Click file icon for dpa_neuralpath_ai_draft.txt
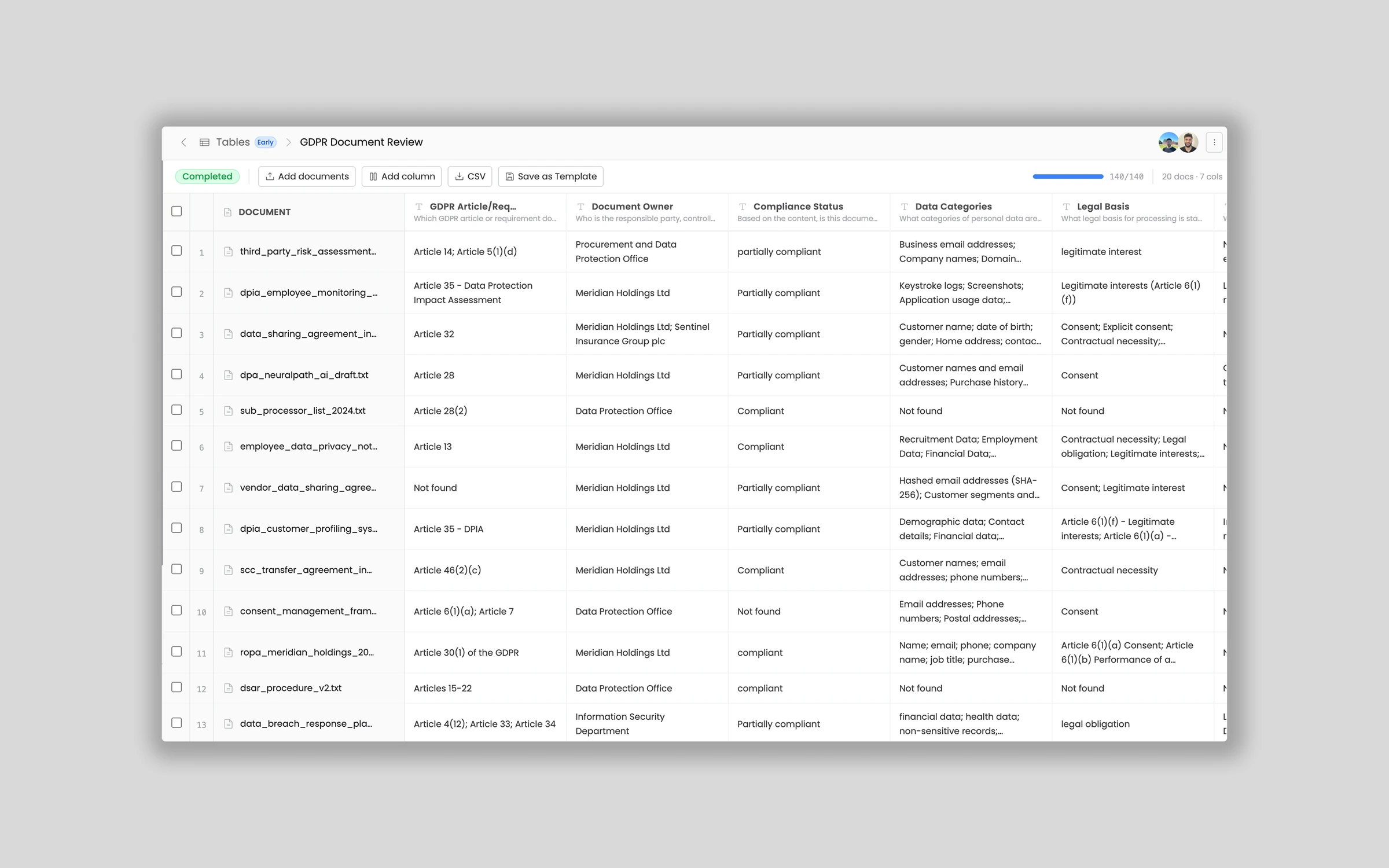The height and width of the screenshot is (868, 1389). click(229, 375)
